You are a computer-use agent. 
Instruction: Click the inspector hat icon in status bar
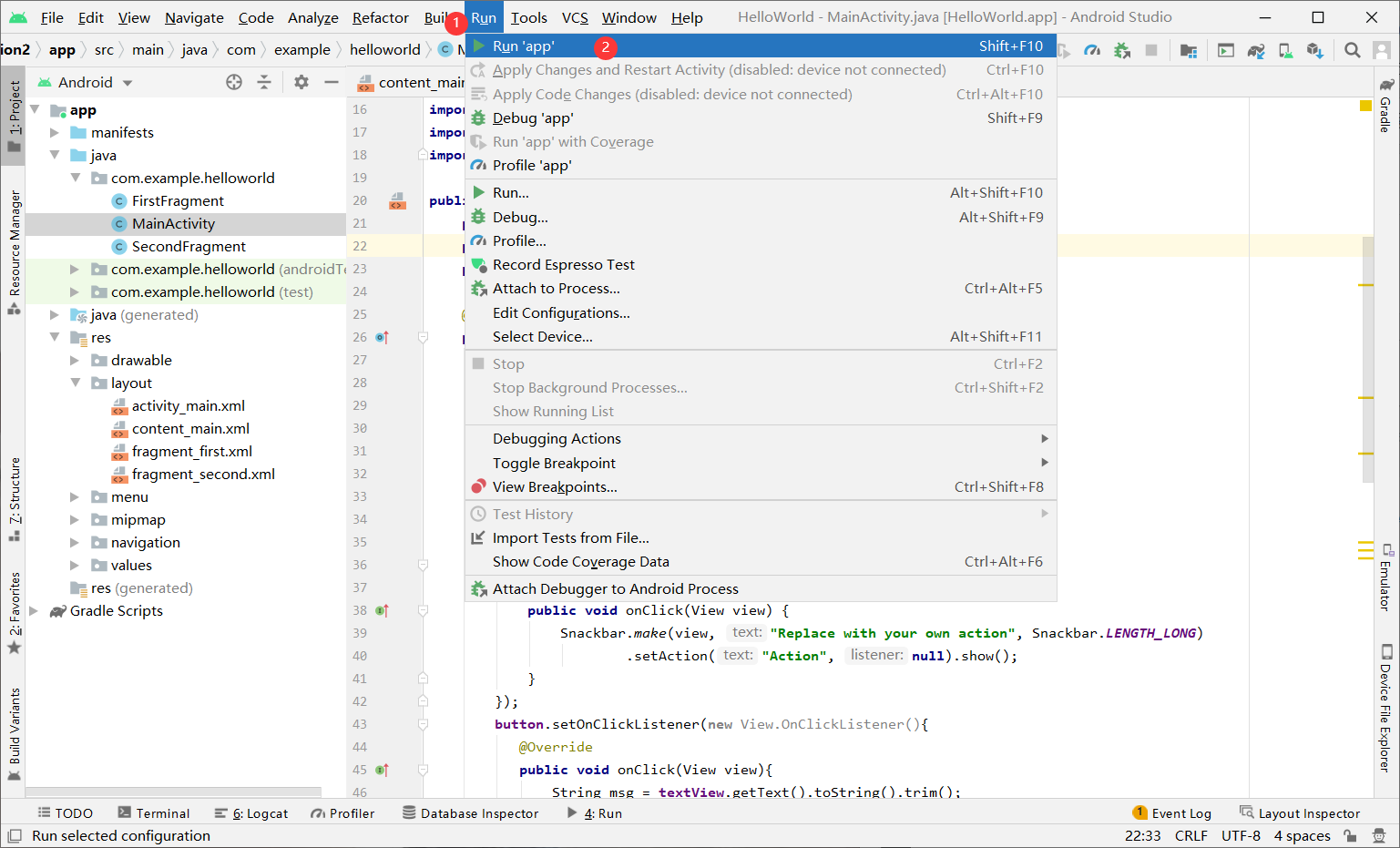pos(1379,835)
